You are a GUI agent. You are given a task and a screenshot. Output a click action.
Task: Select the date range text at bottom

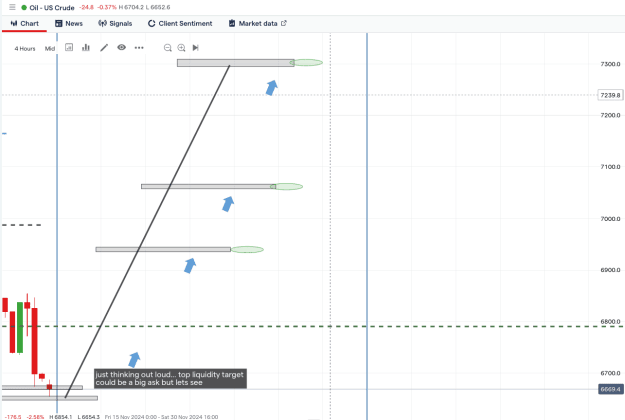click(x=161, y=417)
